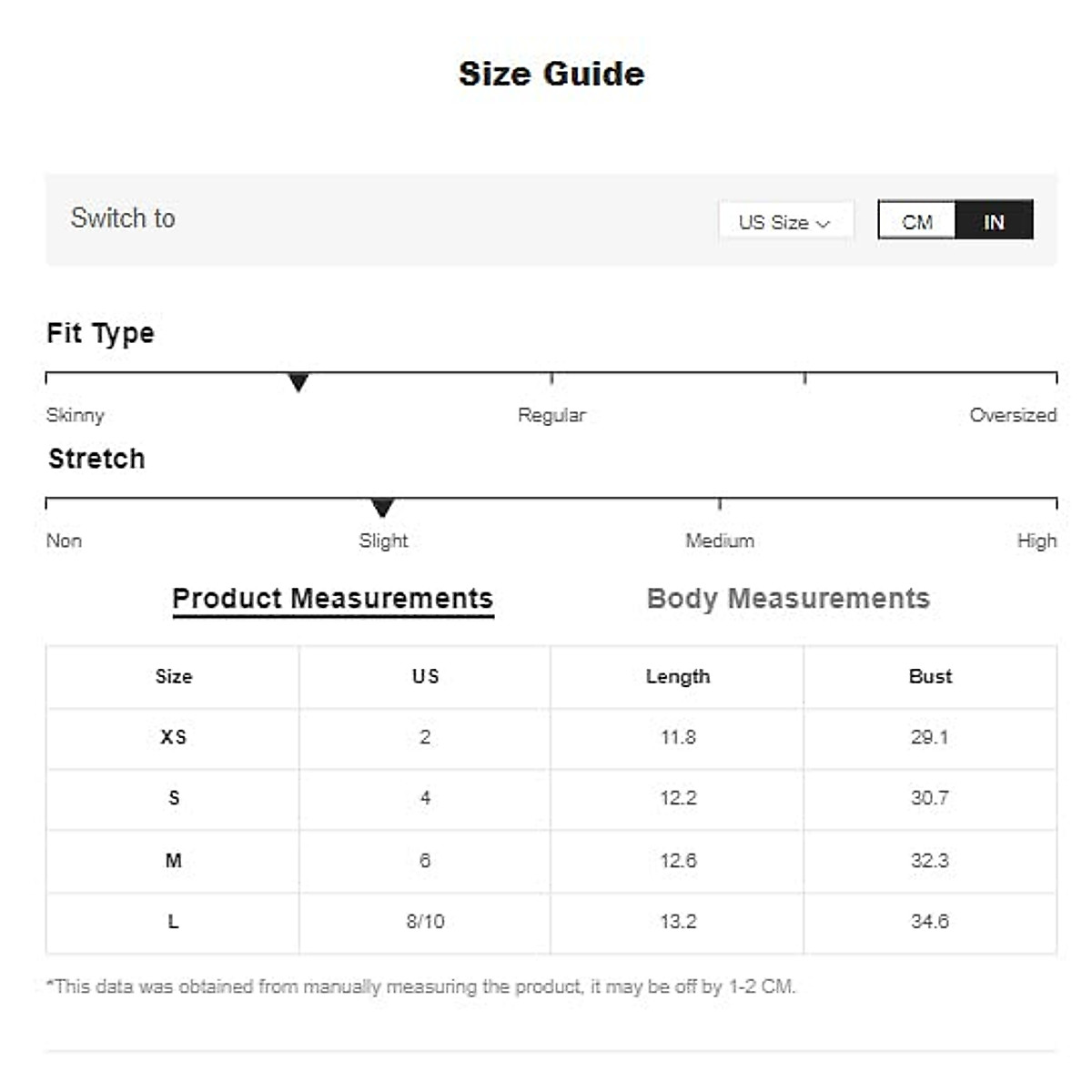The height and width of the screenshot is (1092, 1092).
Task: Click the High stretch label
Action: coord(1036,541)
